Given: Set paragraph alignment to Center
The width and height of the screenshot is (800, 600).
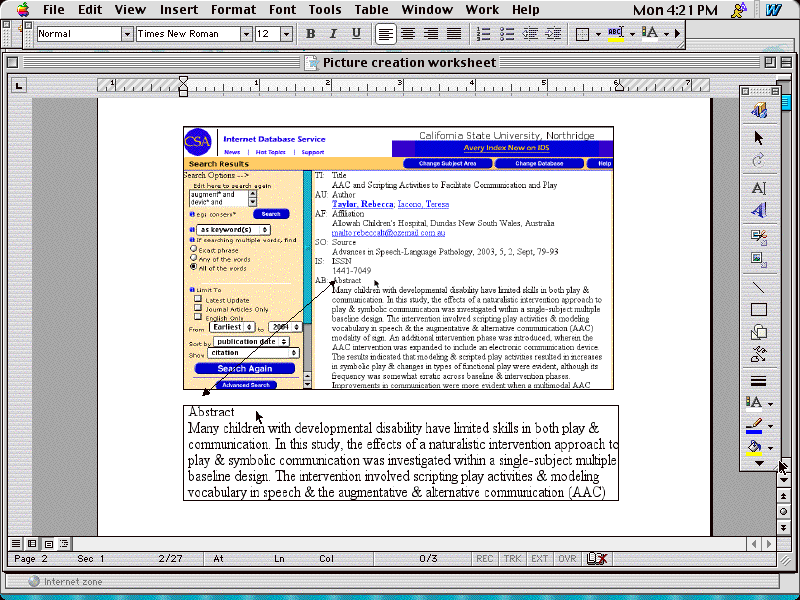Looking at the screenshot, I should click(x=408, y=34).
